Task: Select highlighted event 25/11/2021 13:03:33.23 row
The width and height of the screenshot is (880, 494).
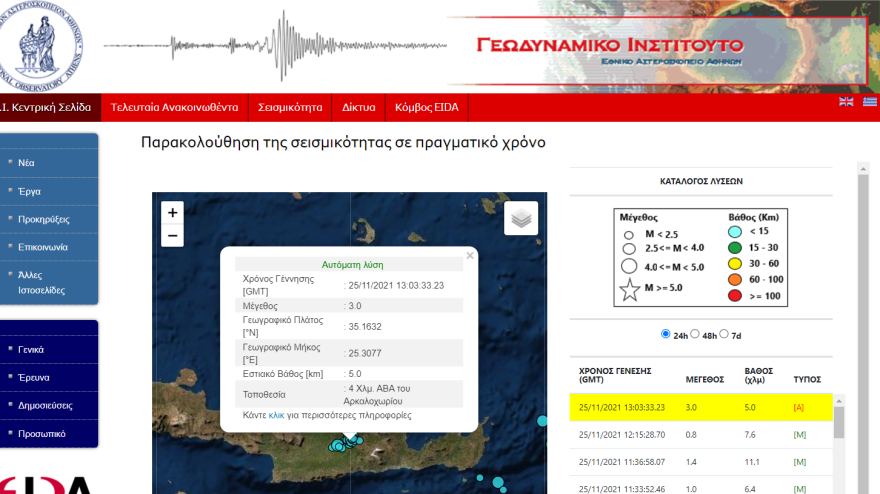Action: pos(700,408)
